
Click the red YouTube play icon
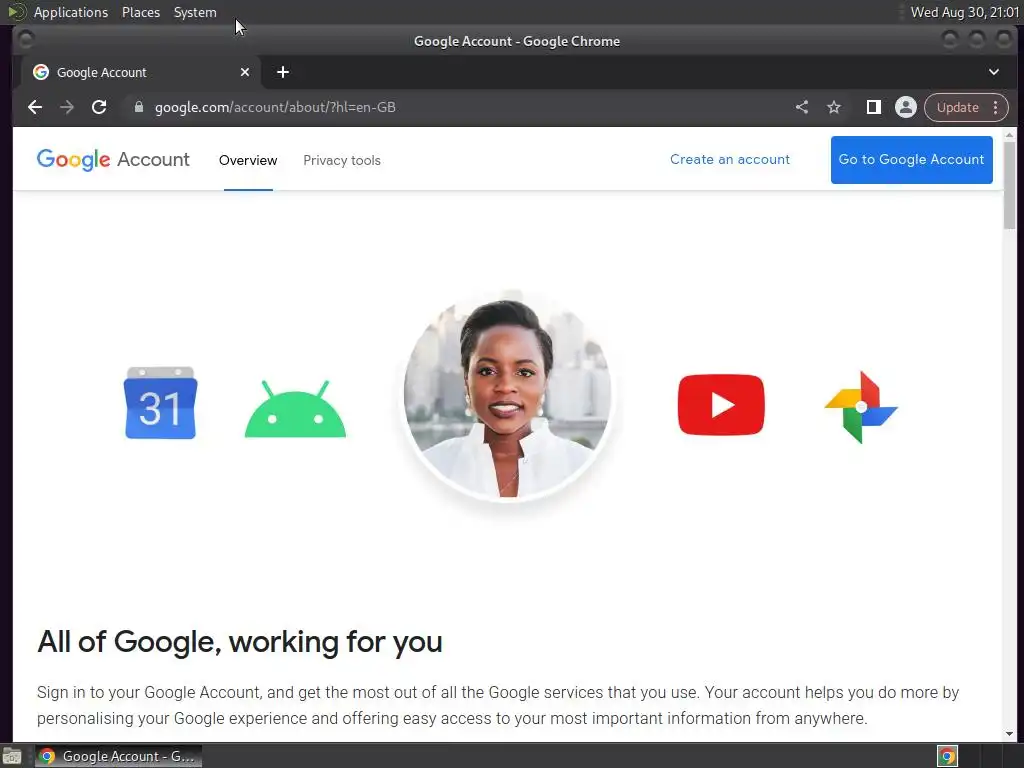721,405
